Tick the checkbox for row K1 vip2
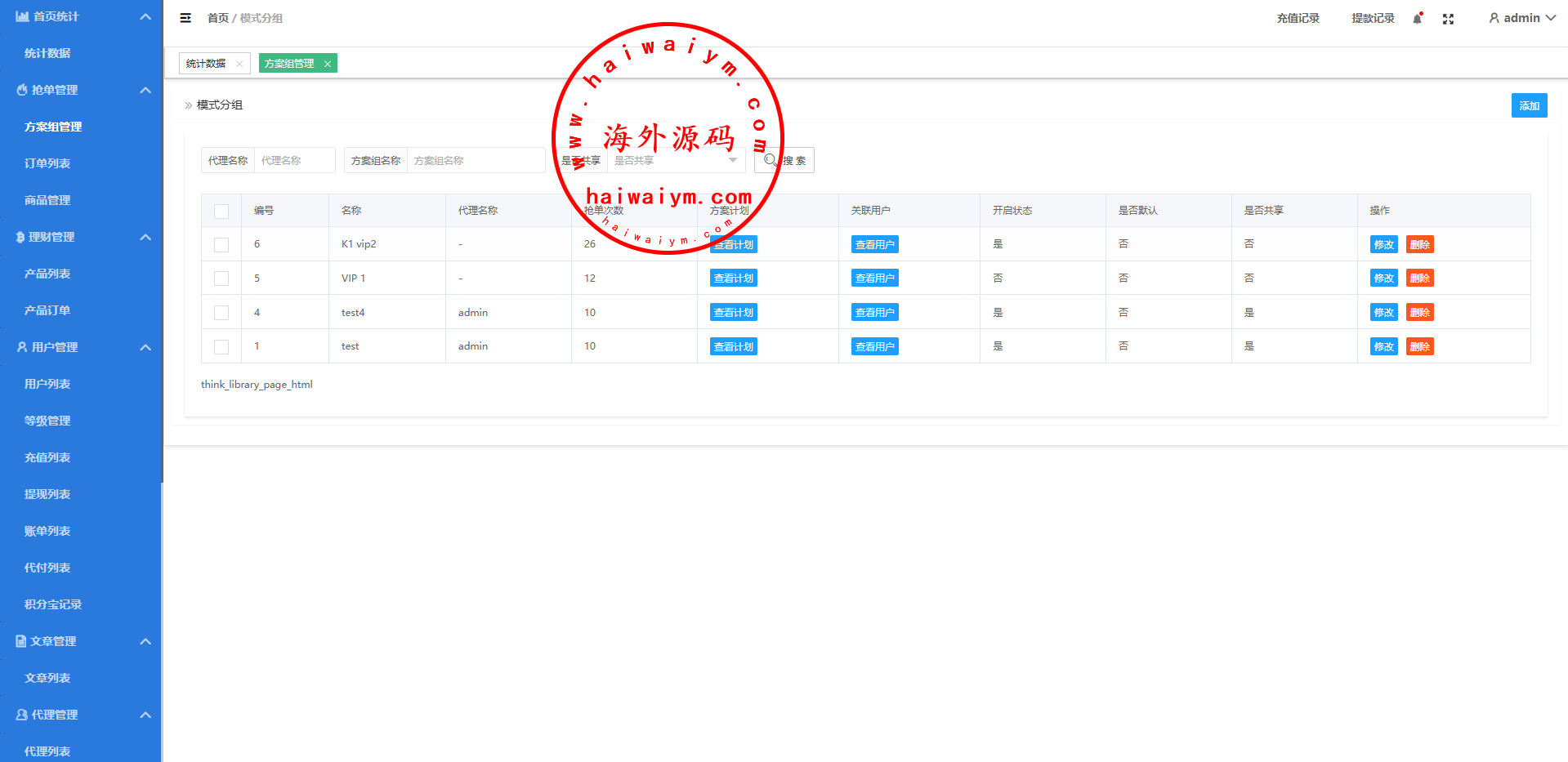 [x=221, y=244]
